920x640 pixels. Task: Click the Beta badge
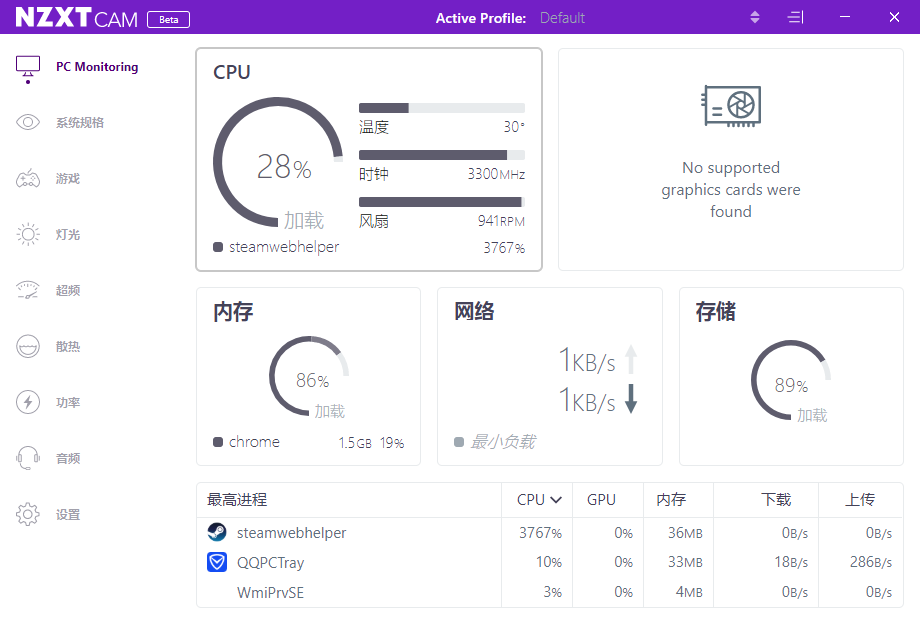click(x=168, y=19)
